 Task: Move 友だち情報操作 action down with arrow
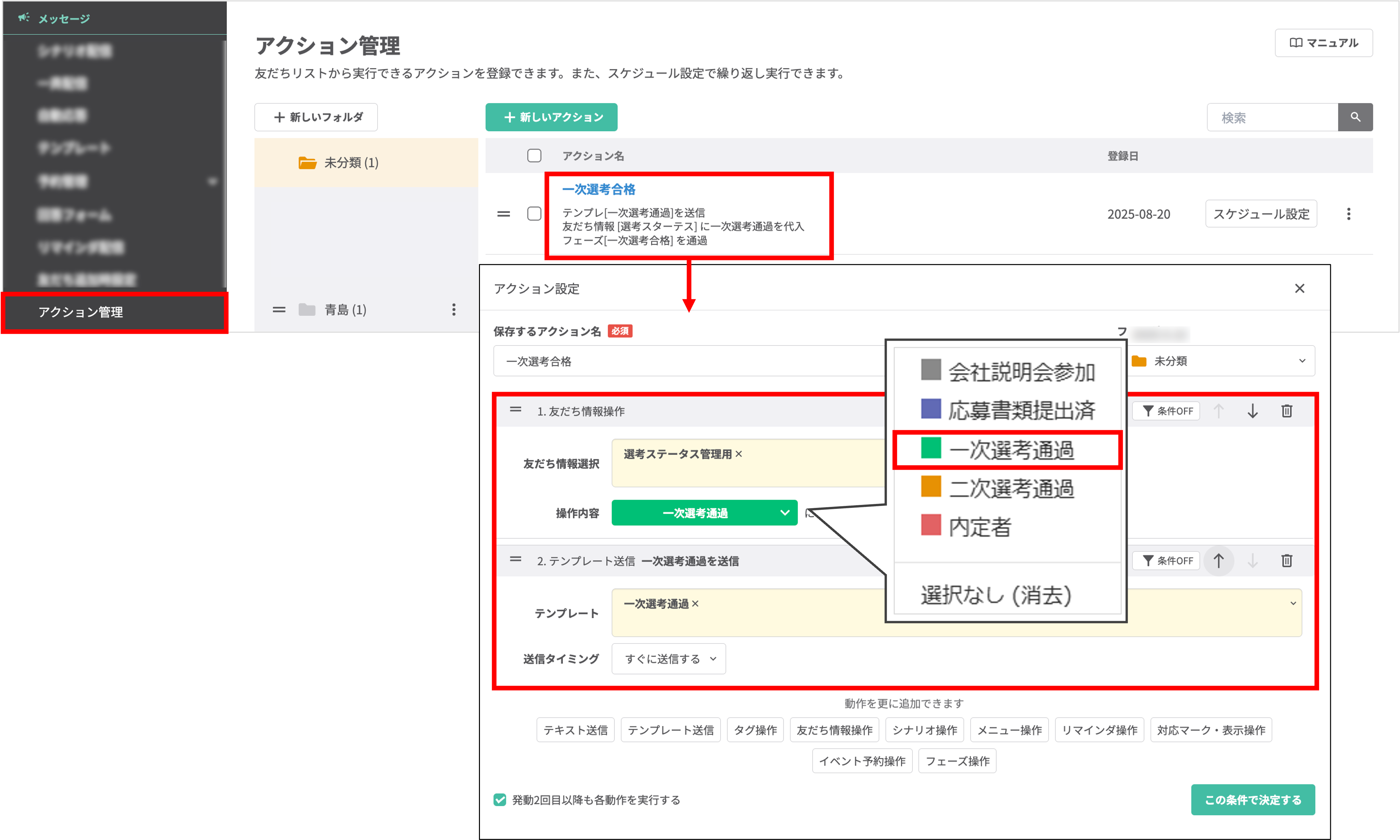pos(1252,411)
